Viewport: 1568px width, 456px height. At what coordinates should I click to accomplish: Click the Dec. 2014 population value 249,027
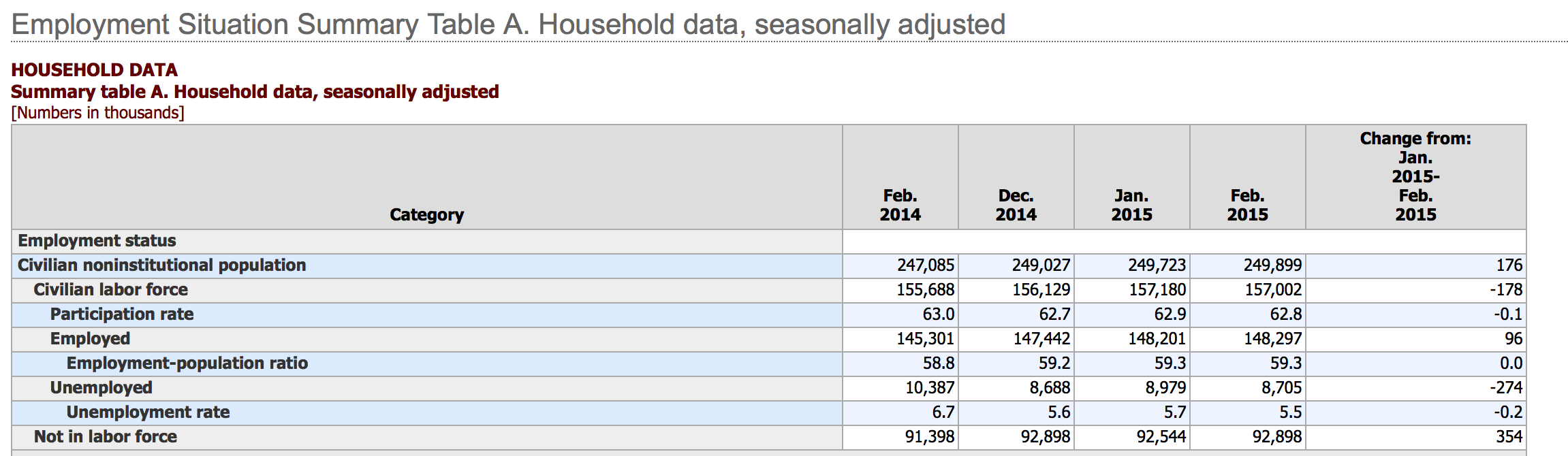tap(1041, 265)
